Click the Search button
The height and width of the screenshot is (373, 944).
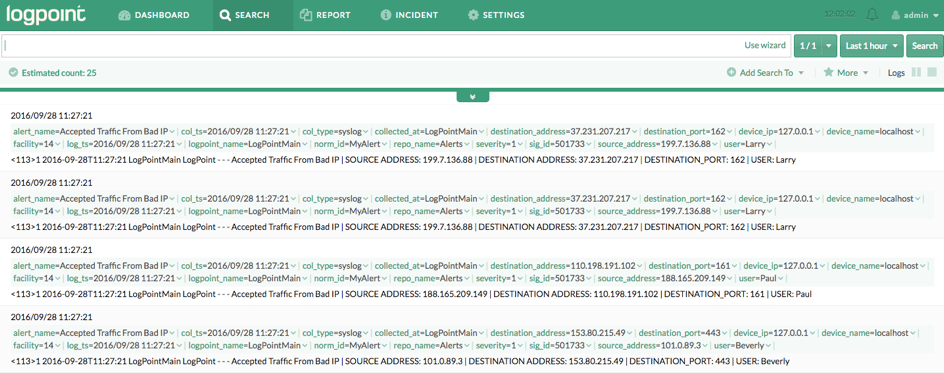point(925,46)
